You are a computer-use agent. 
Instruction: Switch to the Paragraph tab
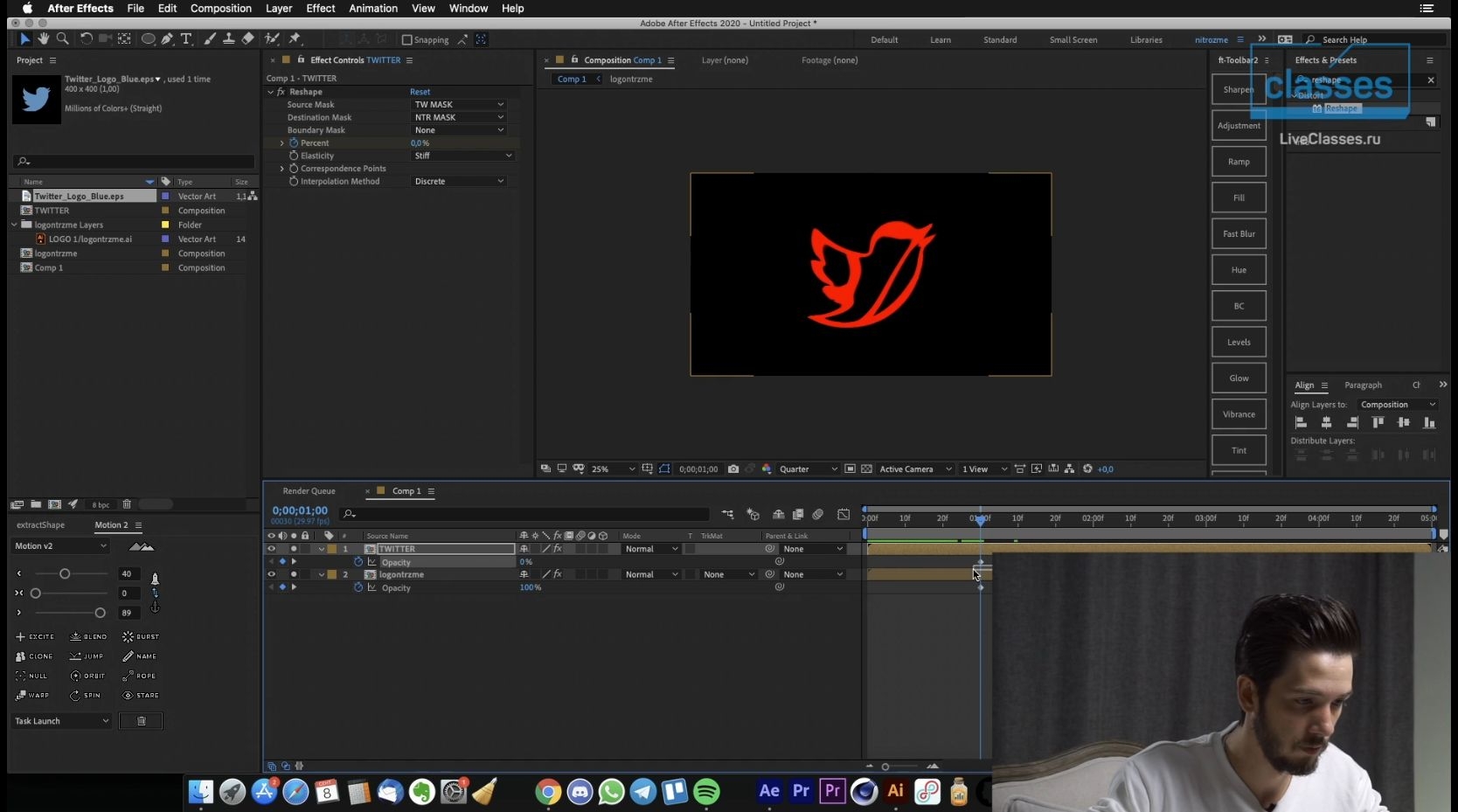(1363, 385)
